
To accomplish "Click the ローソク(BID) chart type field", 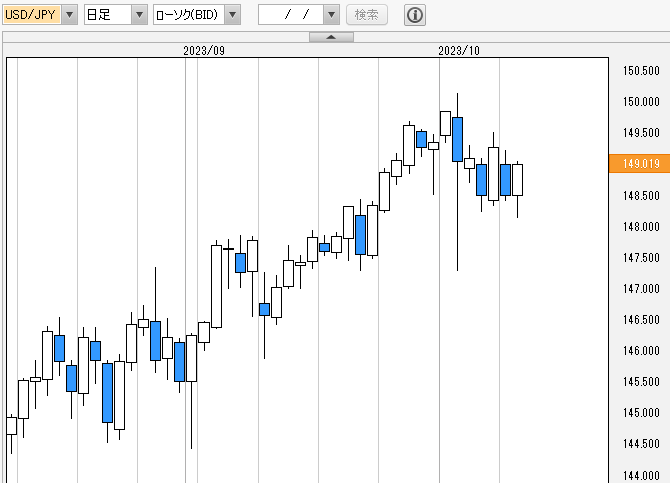I will 189,15.
